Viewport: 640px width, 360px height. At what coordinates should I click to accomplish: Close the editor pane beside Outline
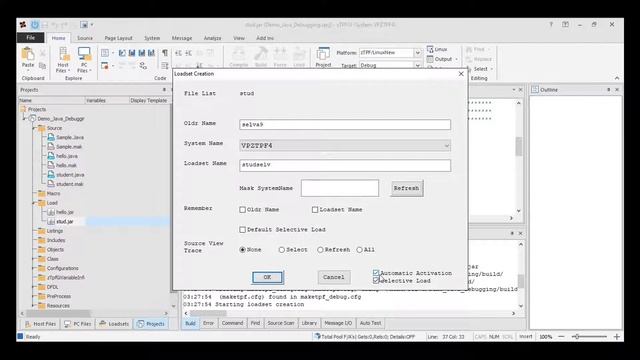click(520, 89)
